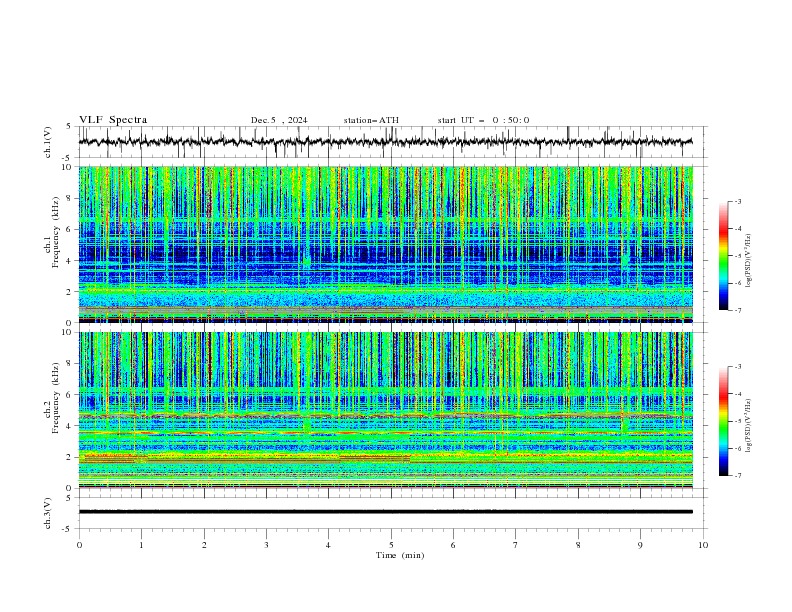Click the '-7' label on ch.2 colorbar
Image resolution: width=792 pixels, height=612 pixels.
(738, 476)
